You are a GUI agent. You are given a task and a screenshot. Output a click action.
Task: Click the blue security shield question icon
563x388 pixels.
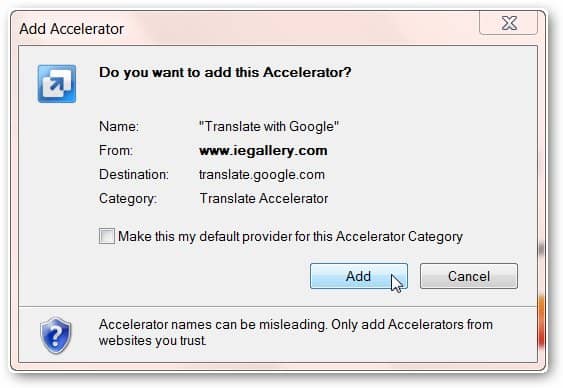pos(56,335)
